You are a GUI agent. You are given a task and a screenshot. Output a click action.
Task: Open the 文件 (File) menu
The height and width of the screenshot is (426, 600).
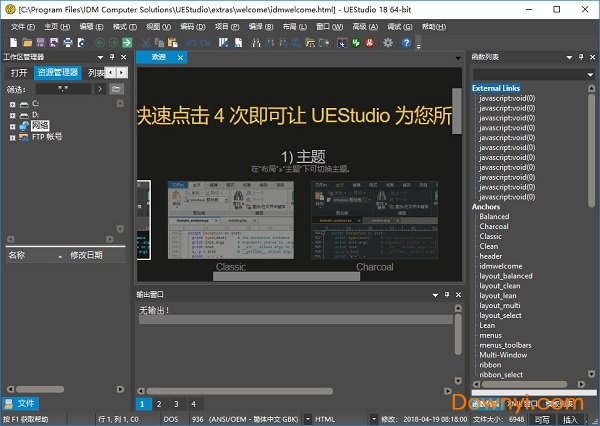coord(23,27)
